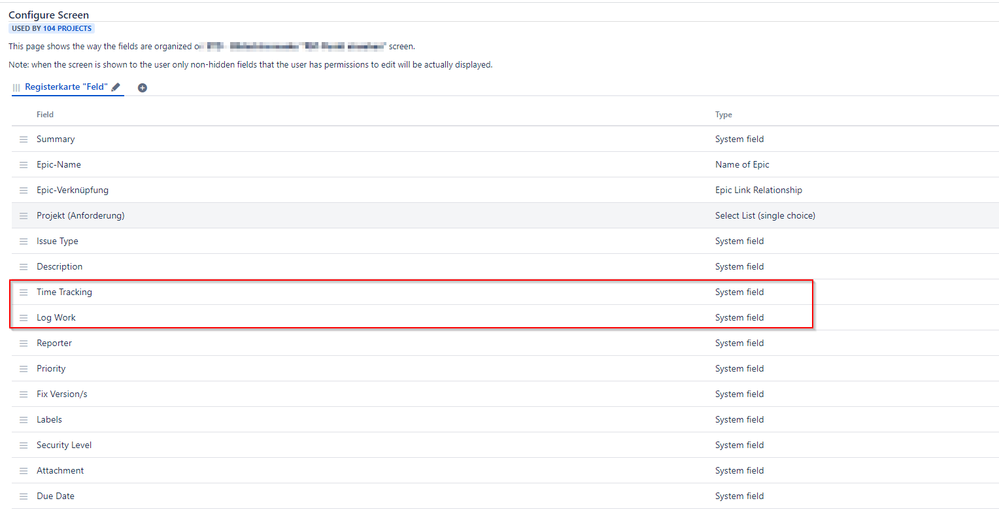Select the Labels field name
This screenshot has width=999, height=513.
point(49,419)
